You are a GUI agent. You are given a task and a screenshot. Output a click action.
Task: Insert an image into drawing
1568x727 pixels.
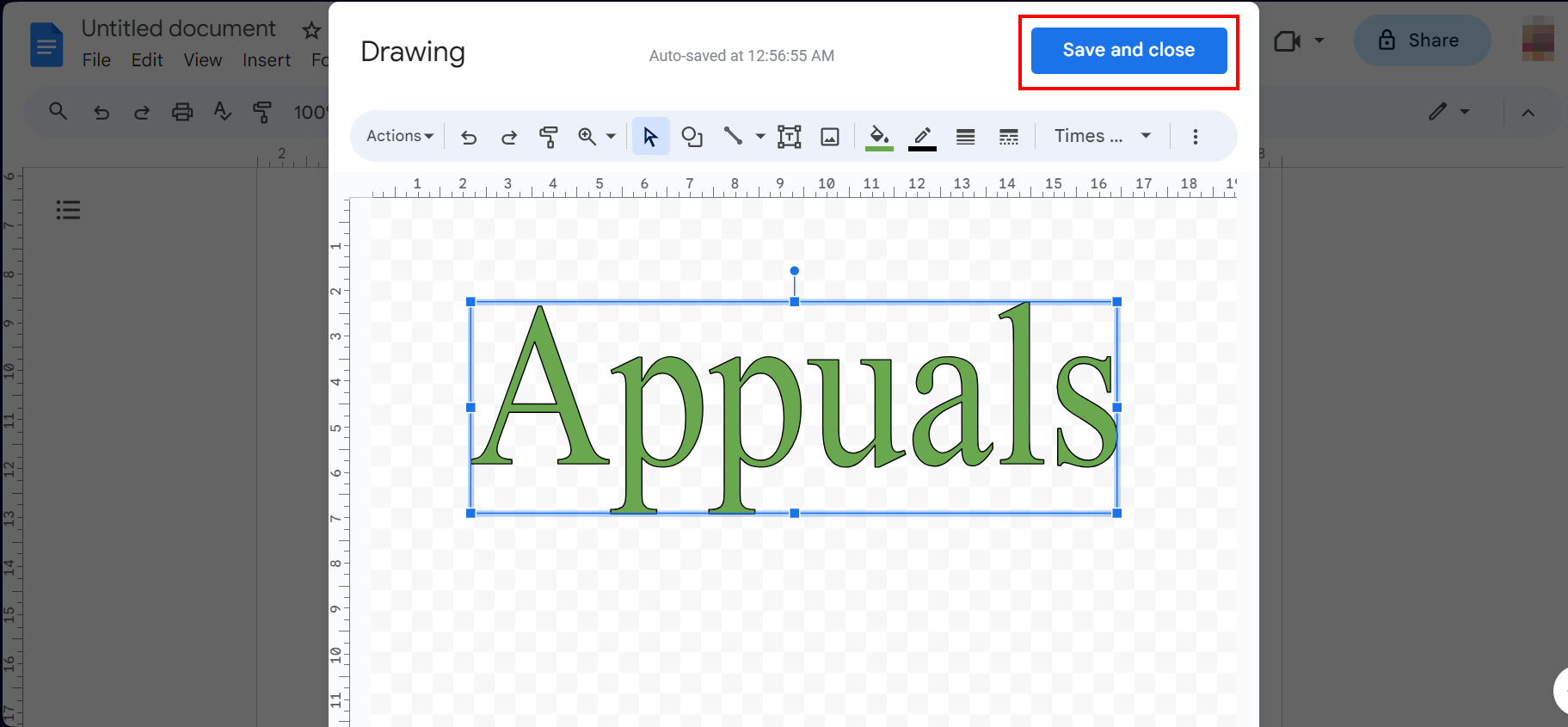pos(830,137)
